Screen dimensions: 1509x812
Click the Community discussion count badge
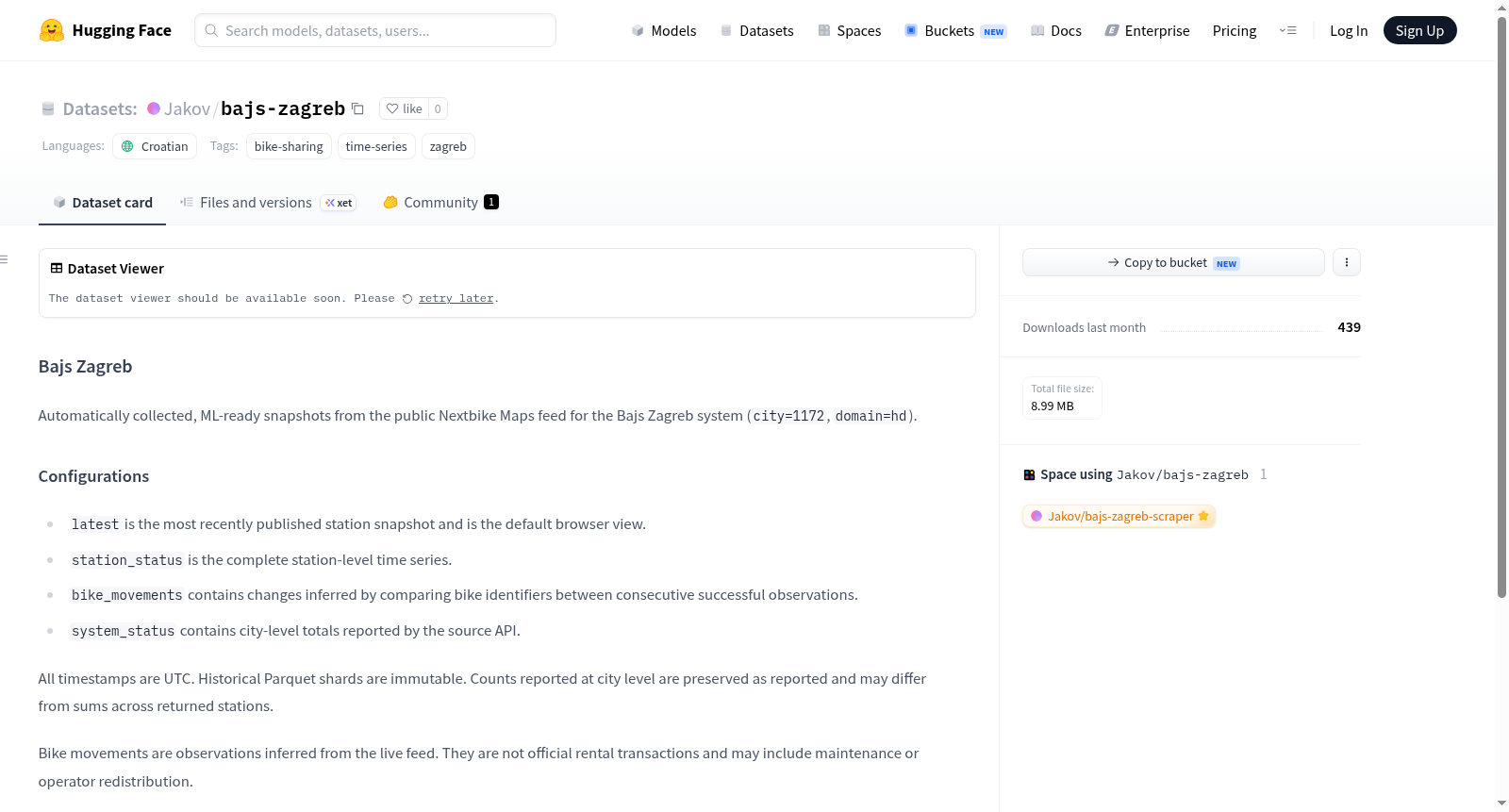coord(491,202)
